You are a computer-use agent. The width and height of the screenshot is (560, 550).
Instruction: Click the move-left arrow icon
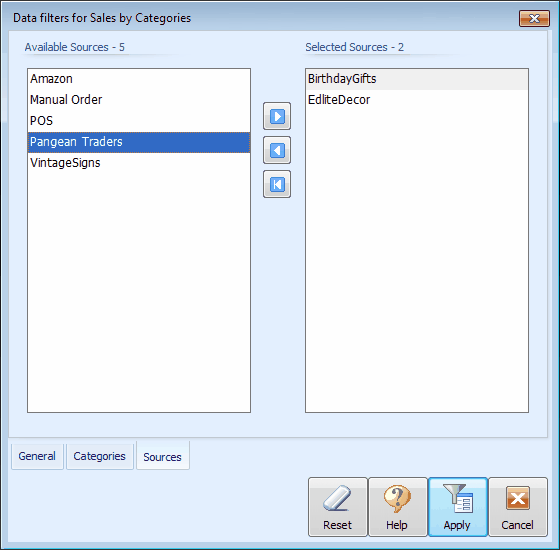[277, 150]
